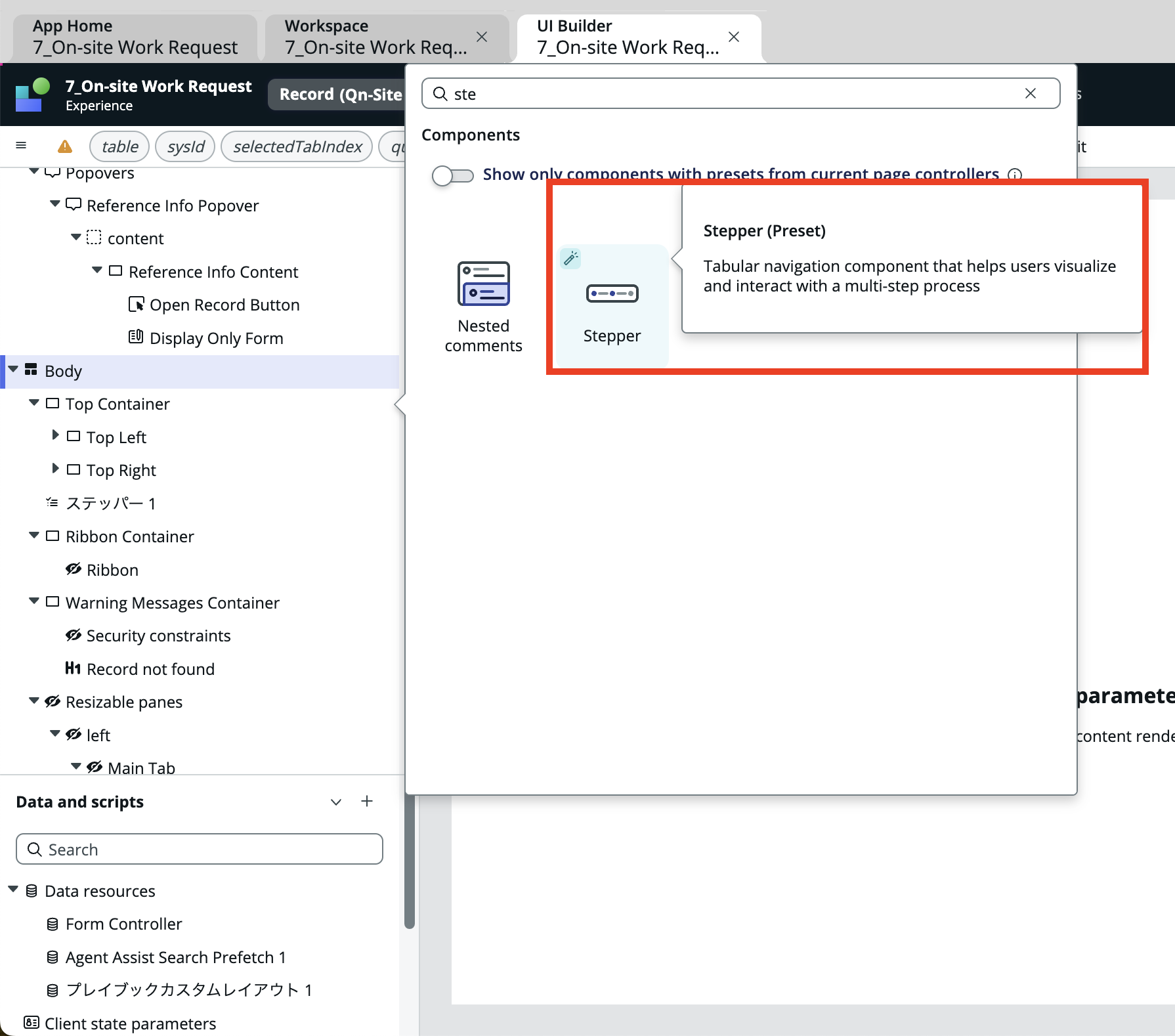The height and width of the screenshot is (1036, 1175).
Task: Collapse the Warning Messages Container node
Action: (x=34, y=601)
